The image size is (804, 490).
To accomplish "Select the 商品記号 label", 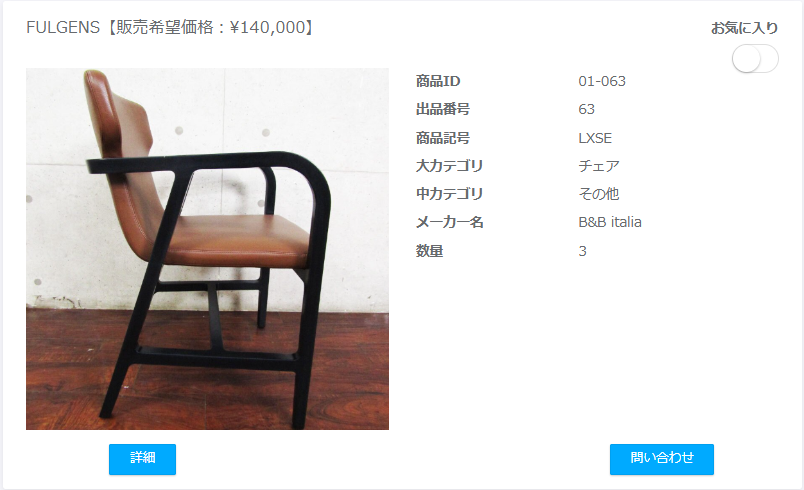I will (x=443, y=138).
